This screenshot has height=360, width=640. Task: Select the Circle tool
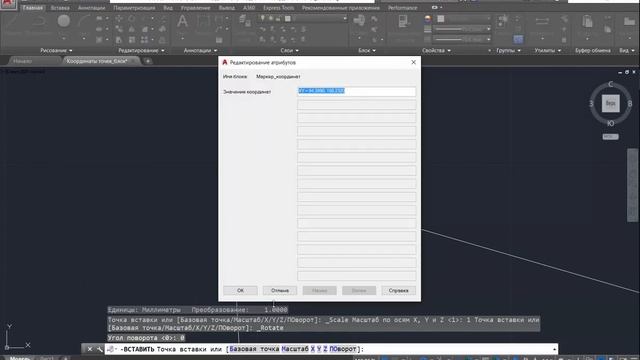pos(64,20)
